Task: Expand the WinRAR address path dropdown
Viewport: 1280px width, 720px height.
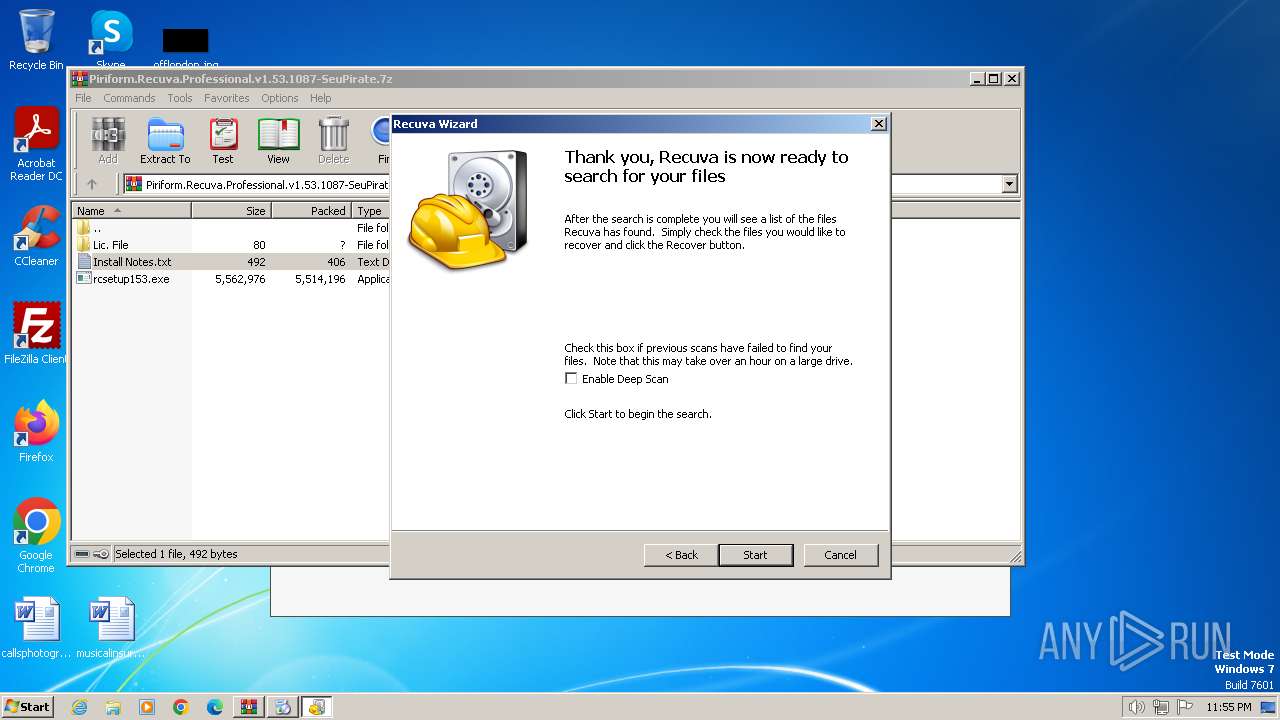Action: point(1009,184)
